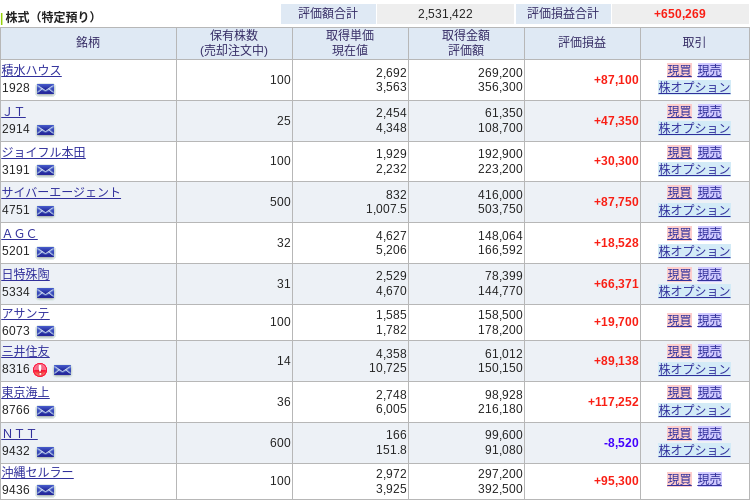The image size is (752, 501).
Task: Click 現買 in the AGC row
Action: point(680,234)
